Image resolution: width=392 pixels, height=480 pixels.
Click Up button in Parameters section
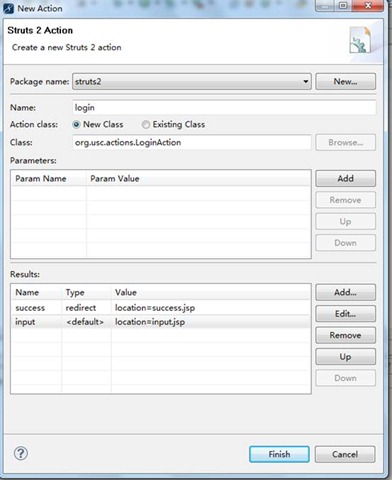(345, 221)
